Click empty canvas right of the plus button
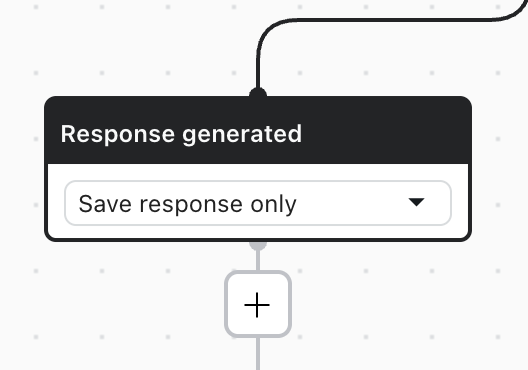Image resolution: width=528 pixels, height=370 pixels. pos(387,305)
